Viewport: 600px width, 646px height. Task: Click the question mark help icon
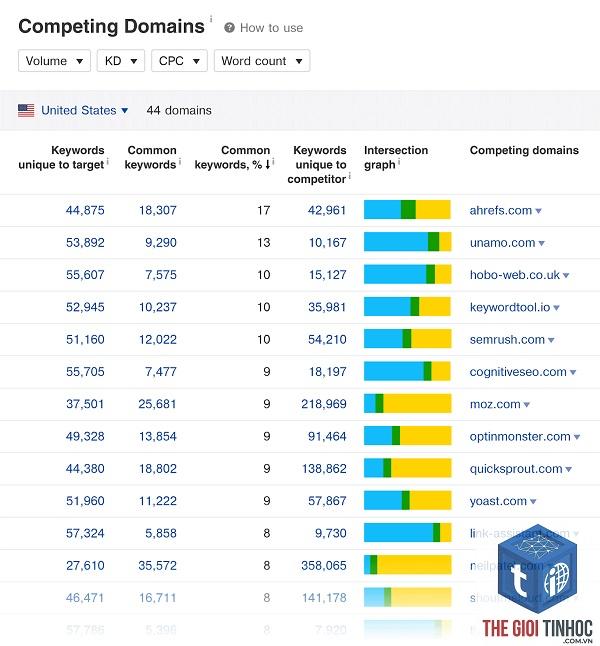coord(229,28)
